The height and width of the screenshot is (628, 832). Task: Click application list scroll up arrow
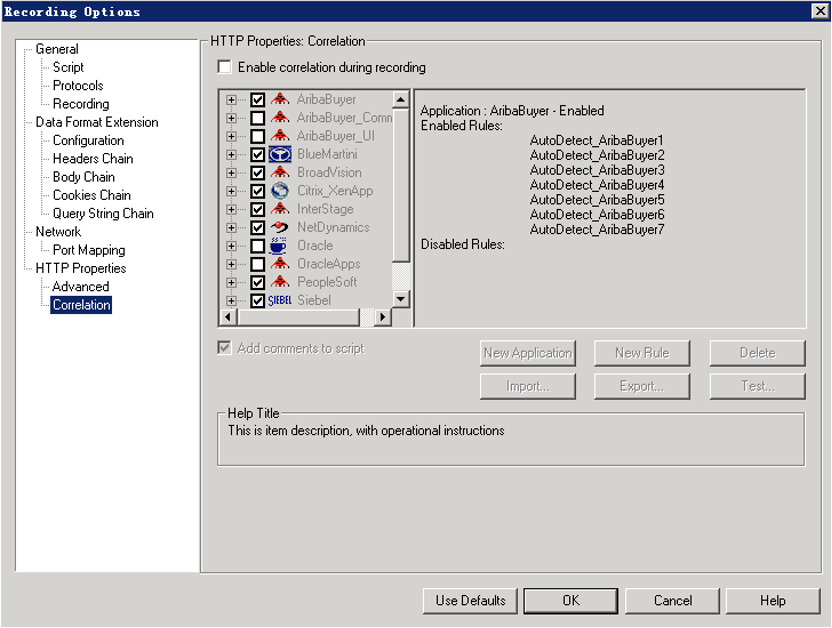401,99
